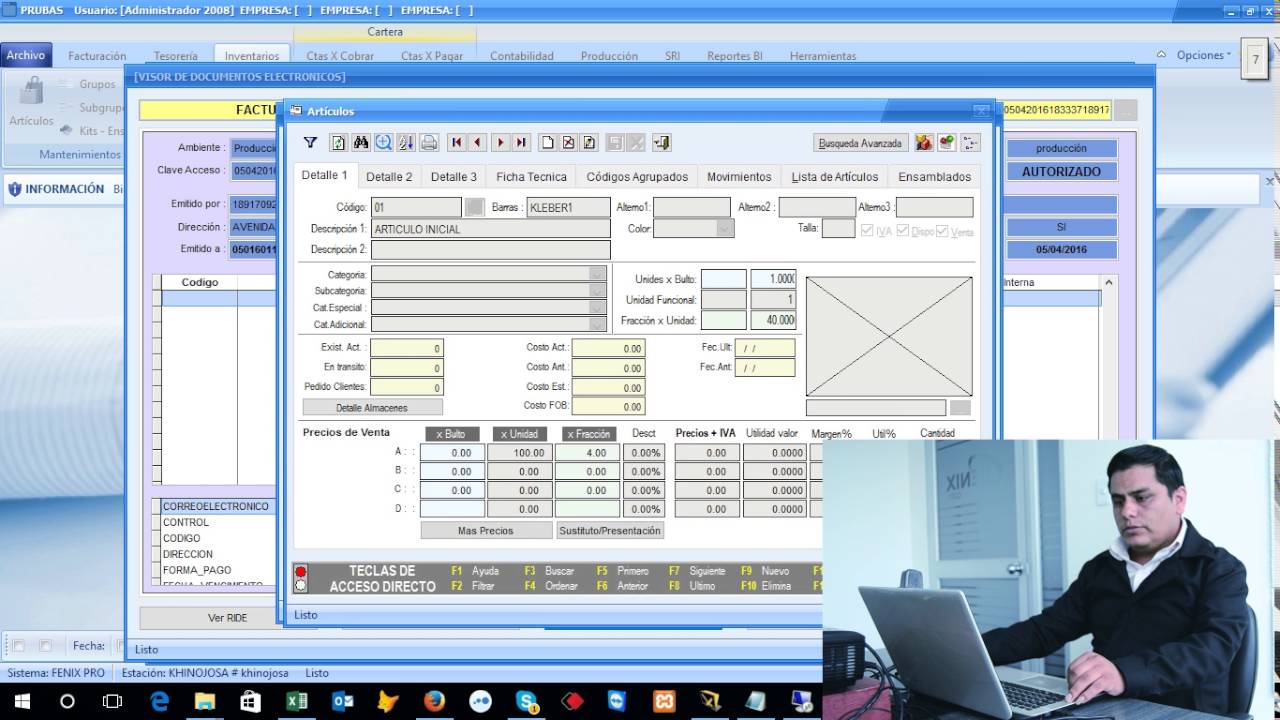Screen dimensions: 1280x720
Task: Open the Facturación ribbon tab
Action: coord(97,56)
